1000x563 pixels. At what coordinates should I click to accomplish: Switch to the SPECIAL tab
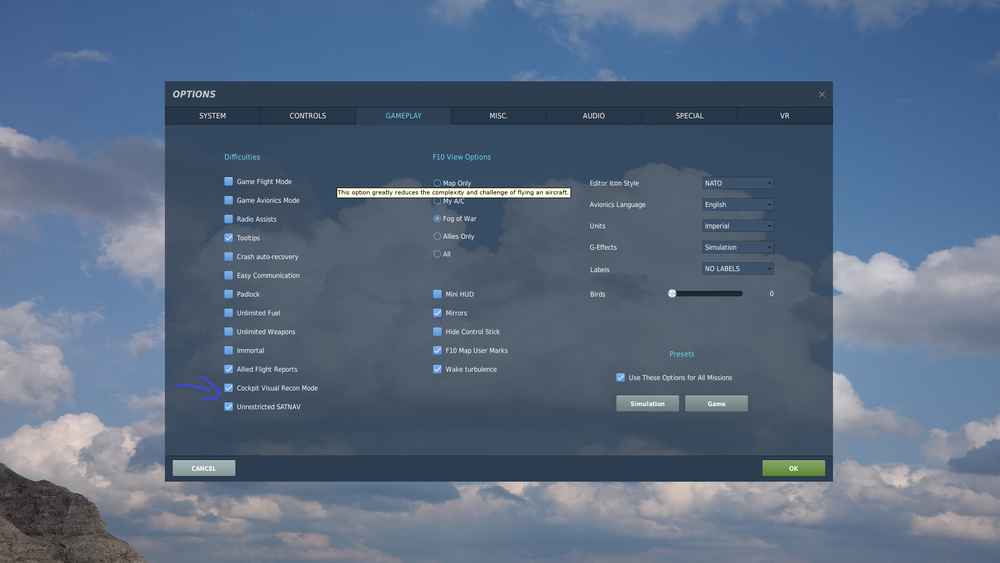coord(689,116)
